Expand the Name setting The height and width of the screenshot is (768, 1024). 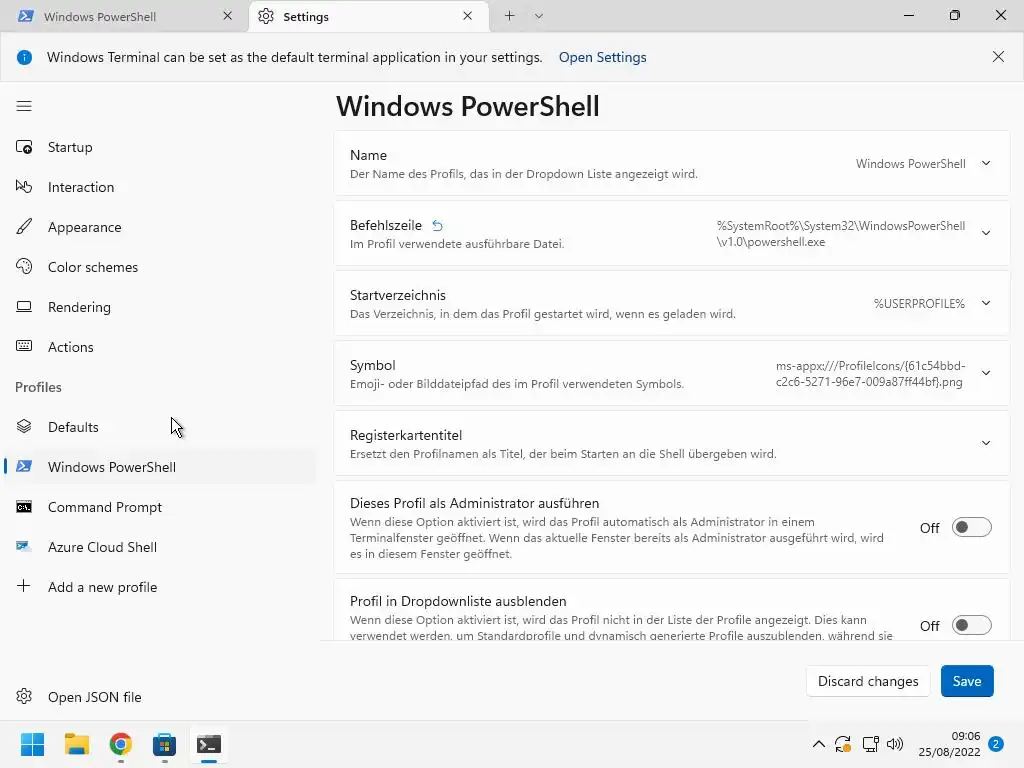click(986, 163)
